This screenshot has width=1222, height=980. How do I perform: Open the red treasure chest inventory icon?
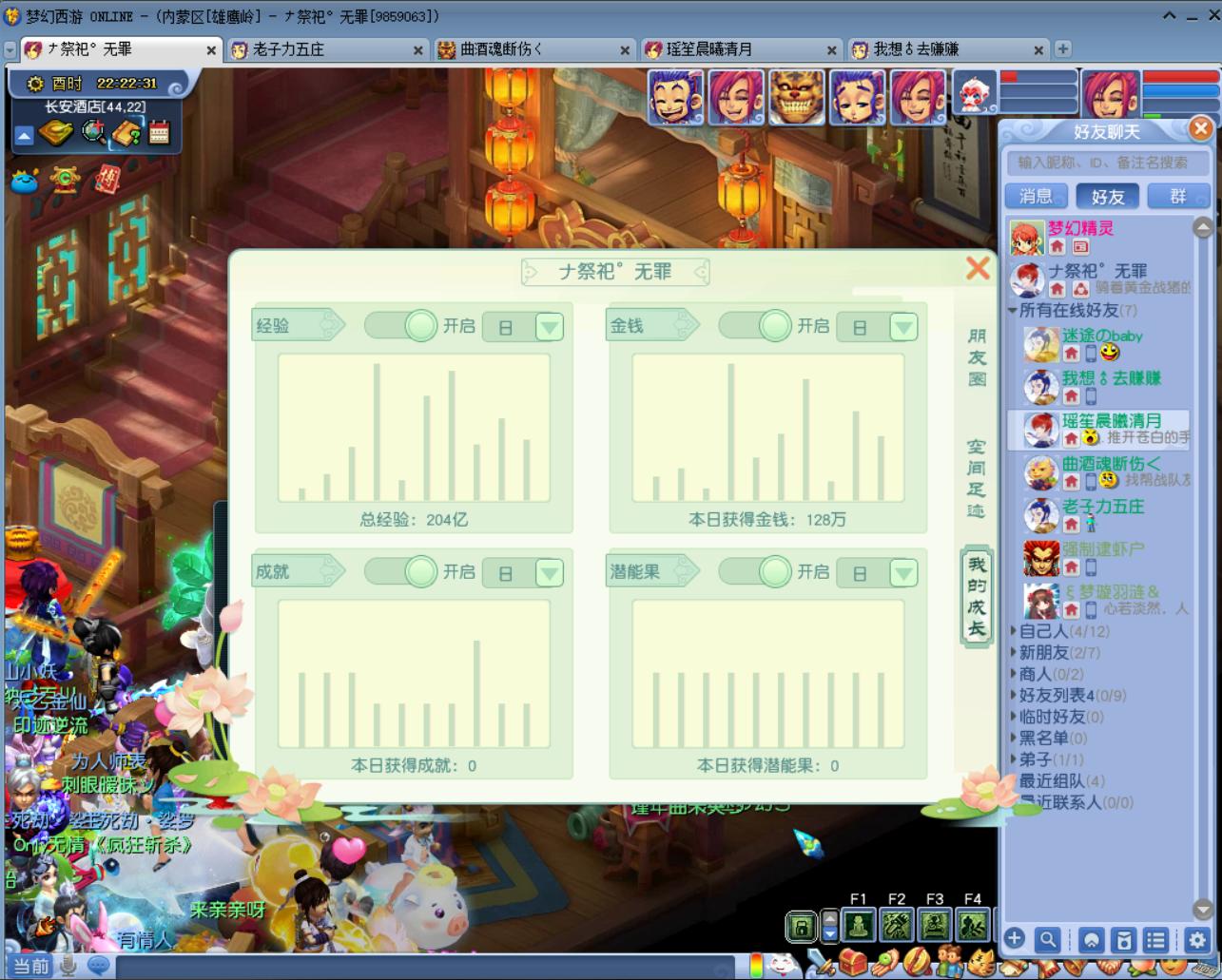(x=853, y=964)
